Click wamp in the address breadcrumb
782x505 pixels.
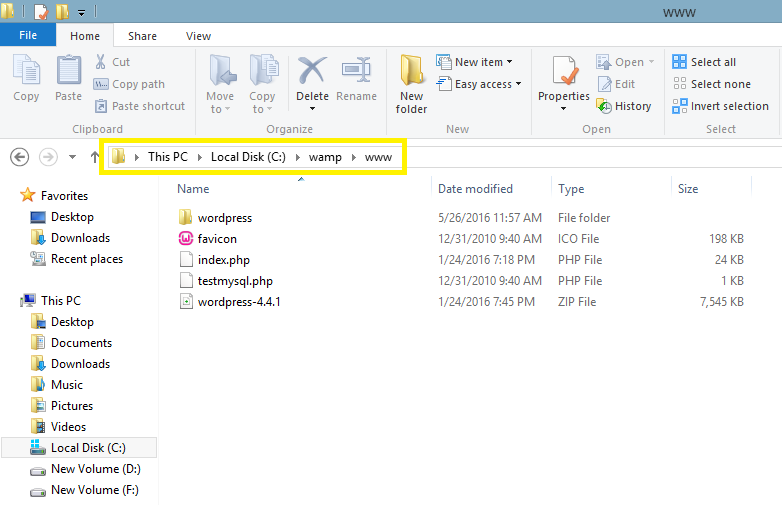point(325,158)
